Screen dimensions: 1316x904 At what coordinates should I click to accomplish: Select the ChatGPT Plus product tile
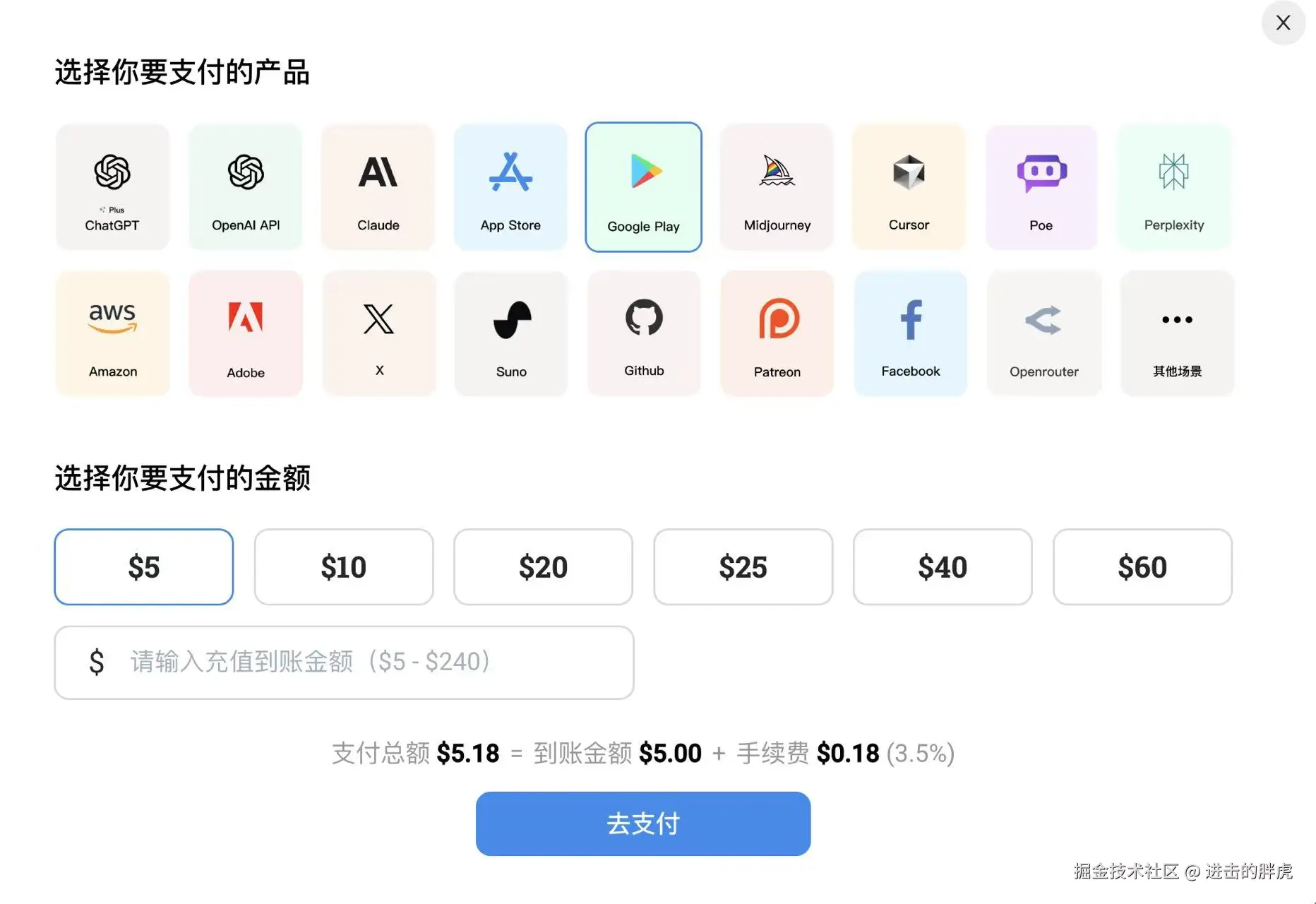click(x=112, y=187)
